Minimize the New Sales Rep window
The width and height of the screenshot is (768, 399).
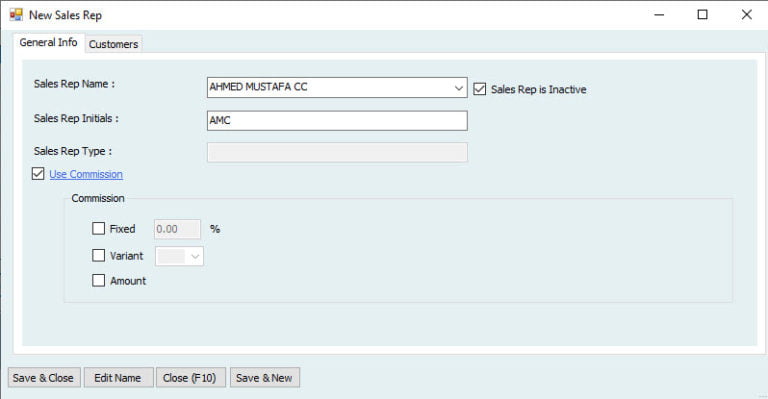click(659, 15)
